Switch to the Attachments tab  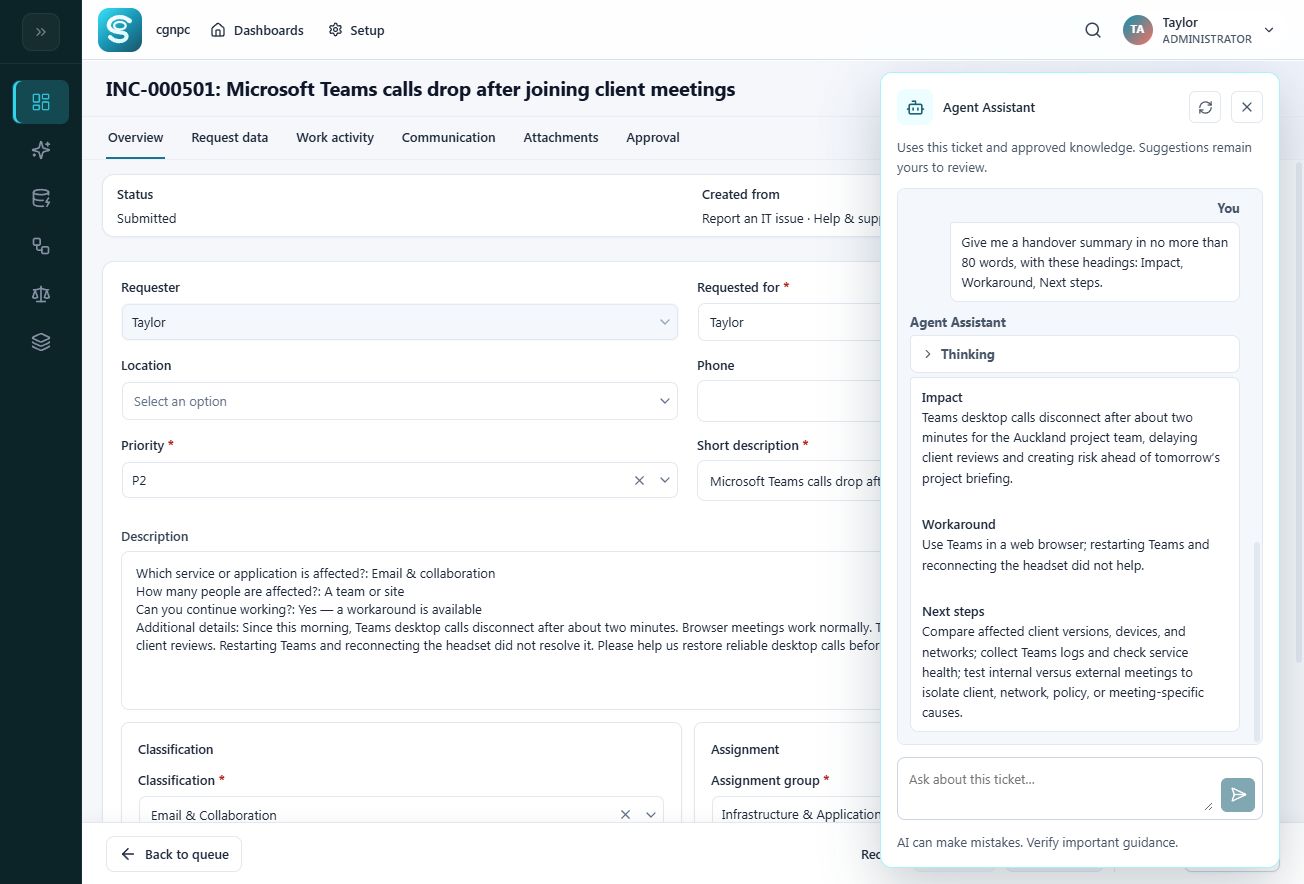(x=561, y=138)
